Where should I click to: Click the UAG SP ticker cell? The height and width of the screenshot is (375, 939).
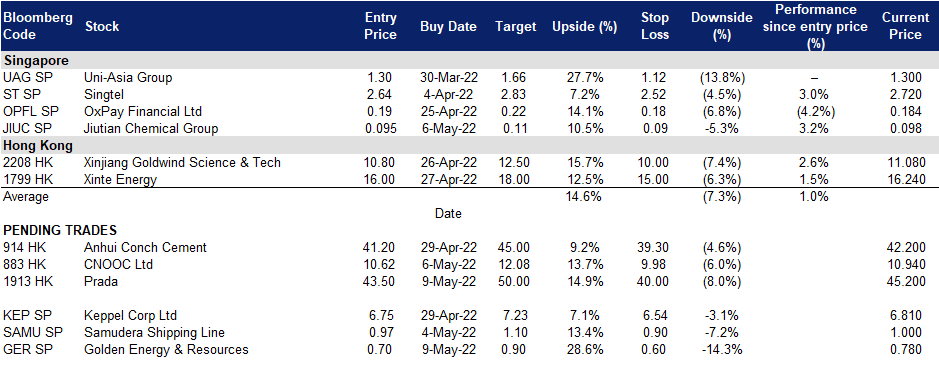(23, 77)
